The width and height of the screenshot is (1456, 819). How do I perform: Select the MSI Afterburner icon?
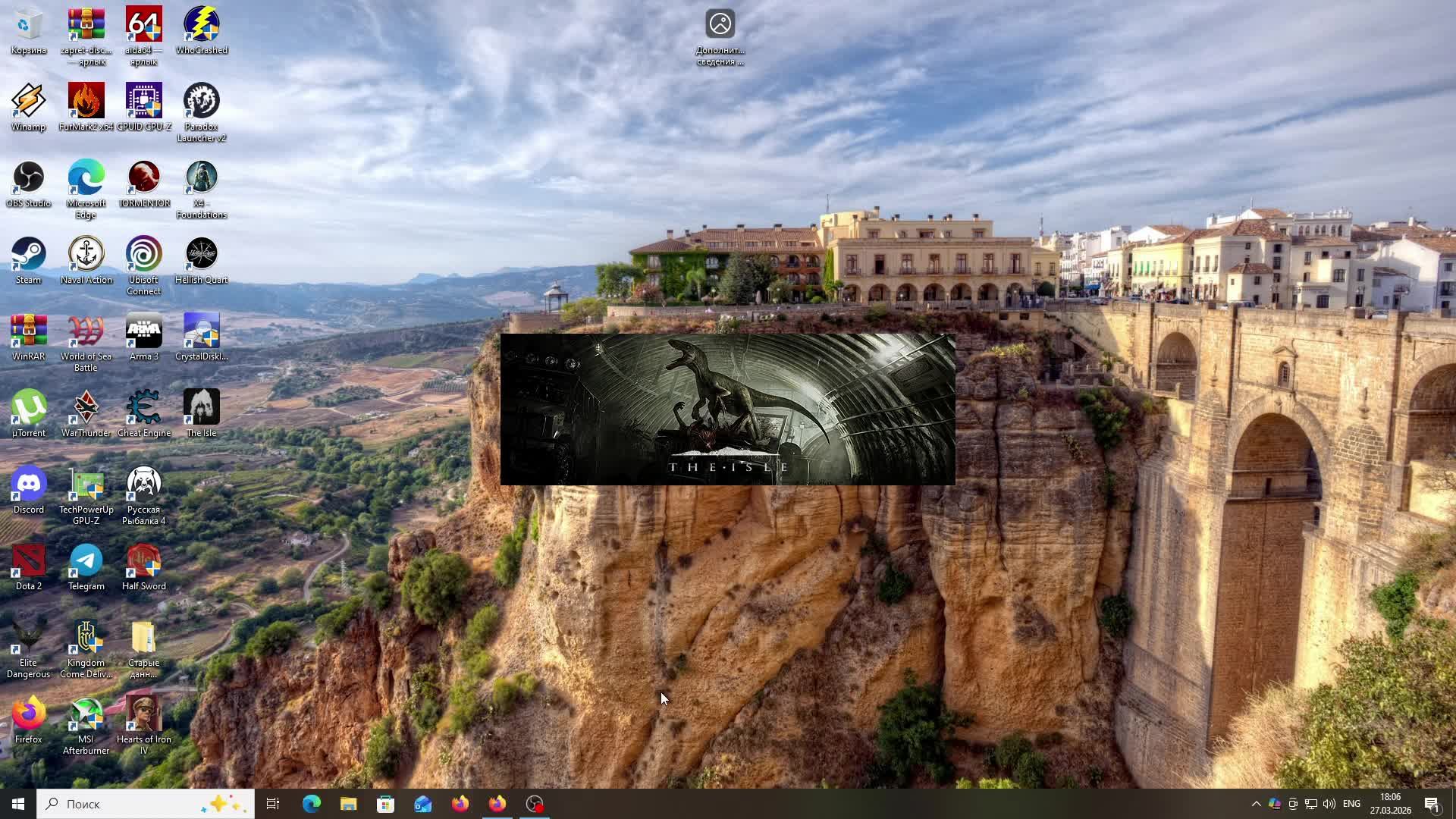[x=86, y=714]
